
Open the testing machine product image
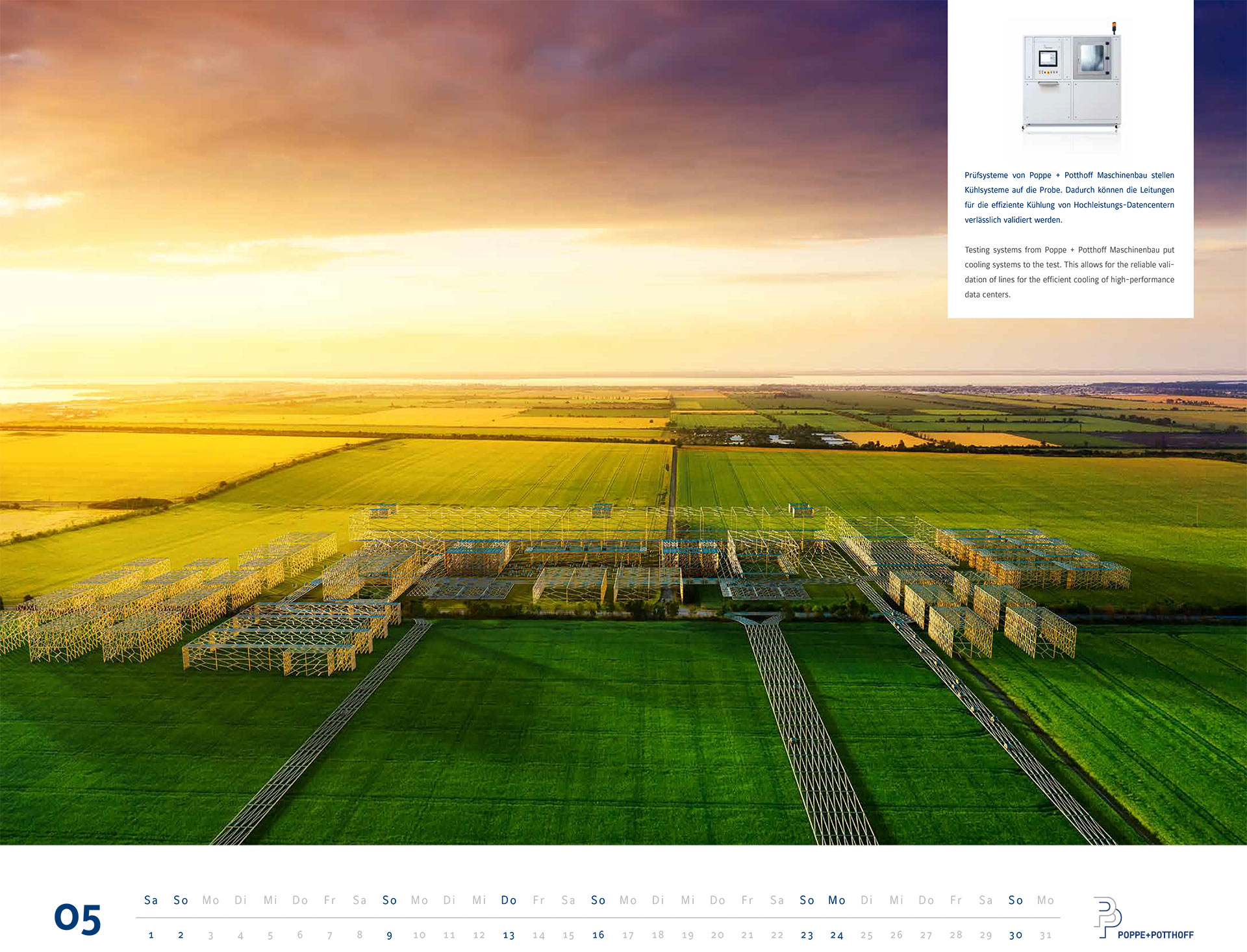click(1072, 78)
